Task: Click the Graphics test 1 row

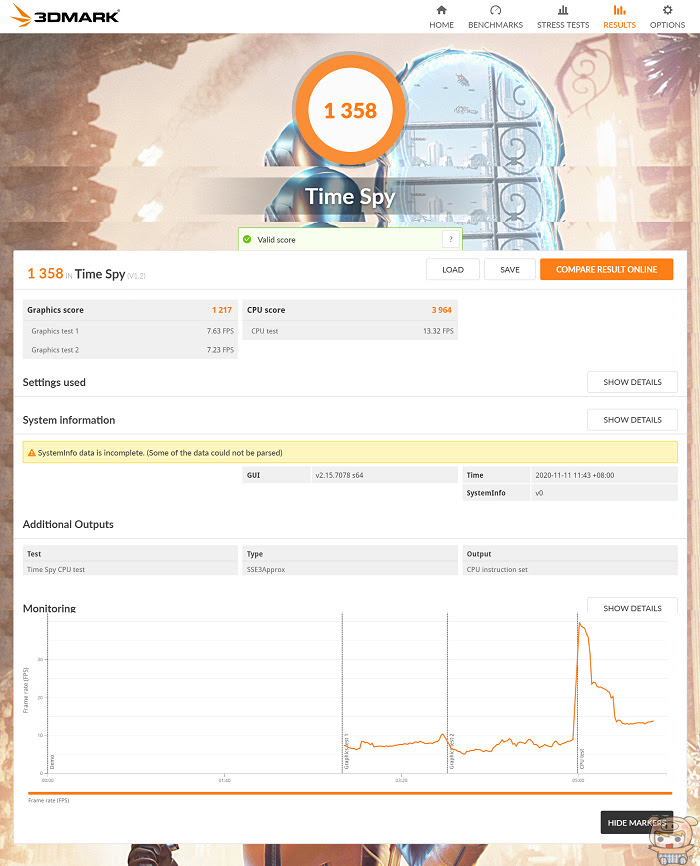Action: 130,331
